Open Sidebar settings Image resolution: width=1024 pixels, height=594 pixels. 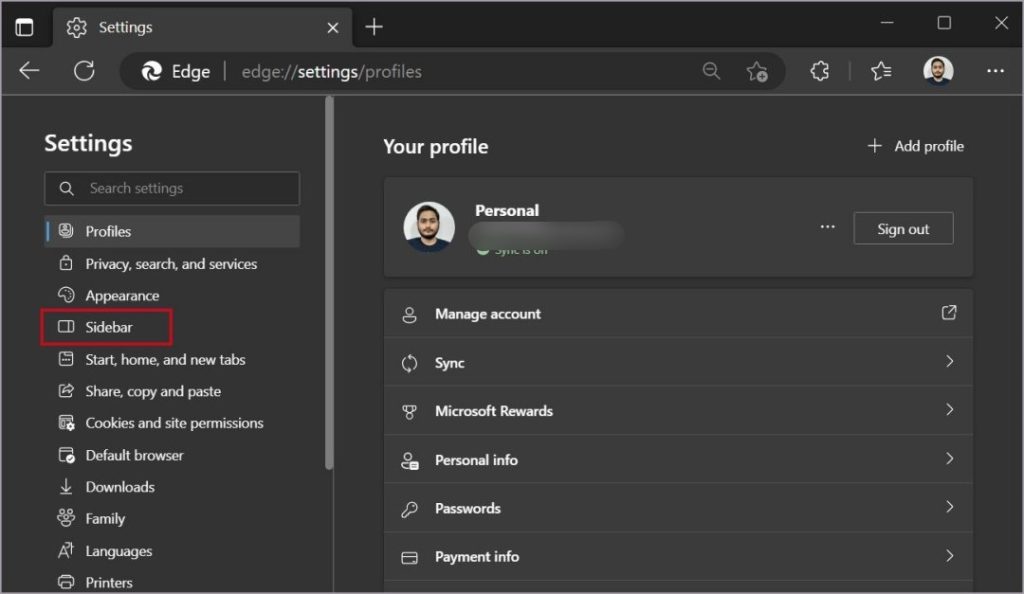tap(106, 327)
